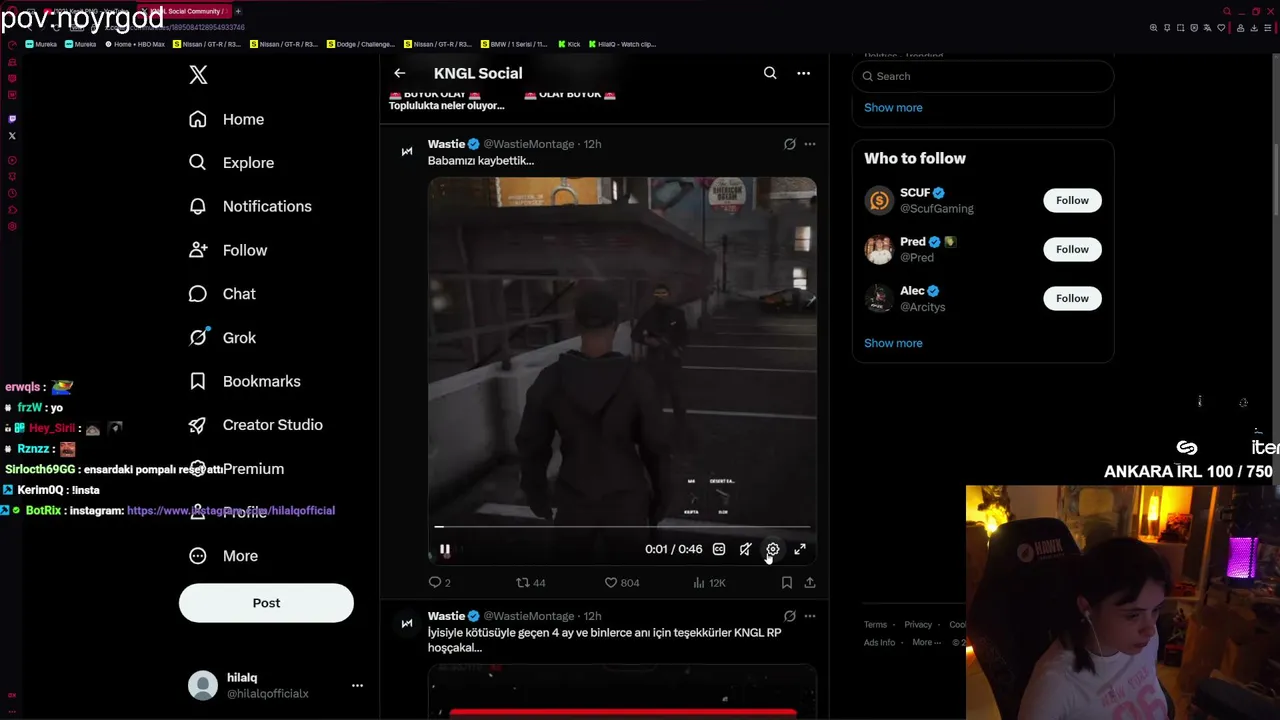Click browser zoom magnifier toolbar icon
This screenshot has height=720, width=1280.
(1154, 28)
